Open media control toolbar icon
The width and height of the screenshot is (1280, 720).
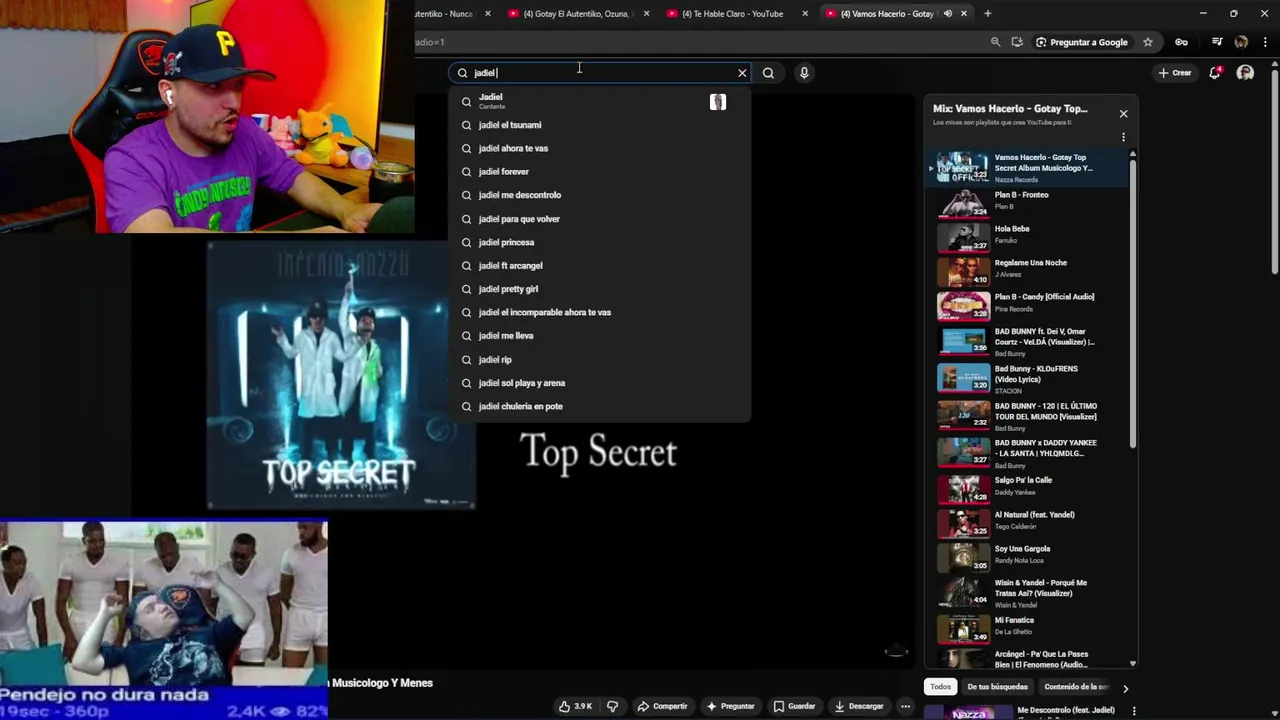[x=1217, y=42]
